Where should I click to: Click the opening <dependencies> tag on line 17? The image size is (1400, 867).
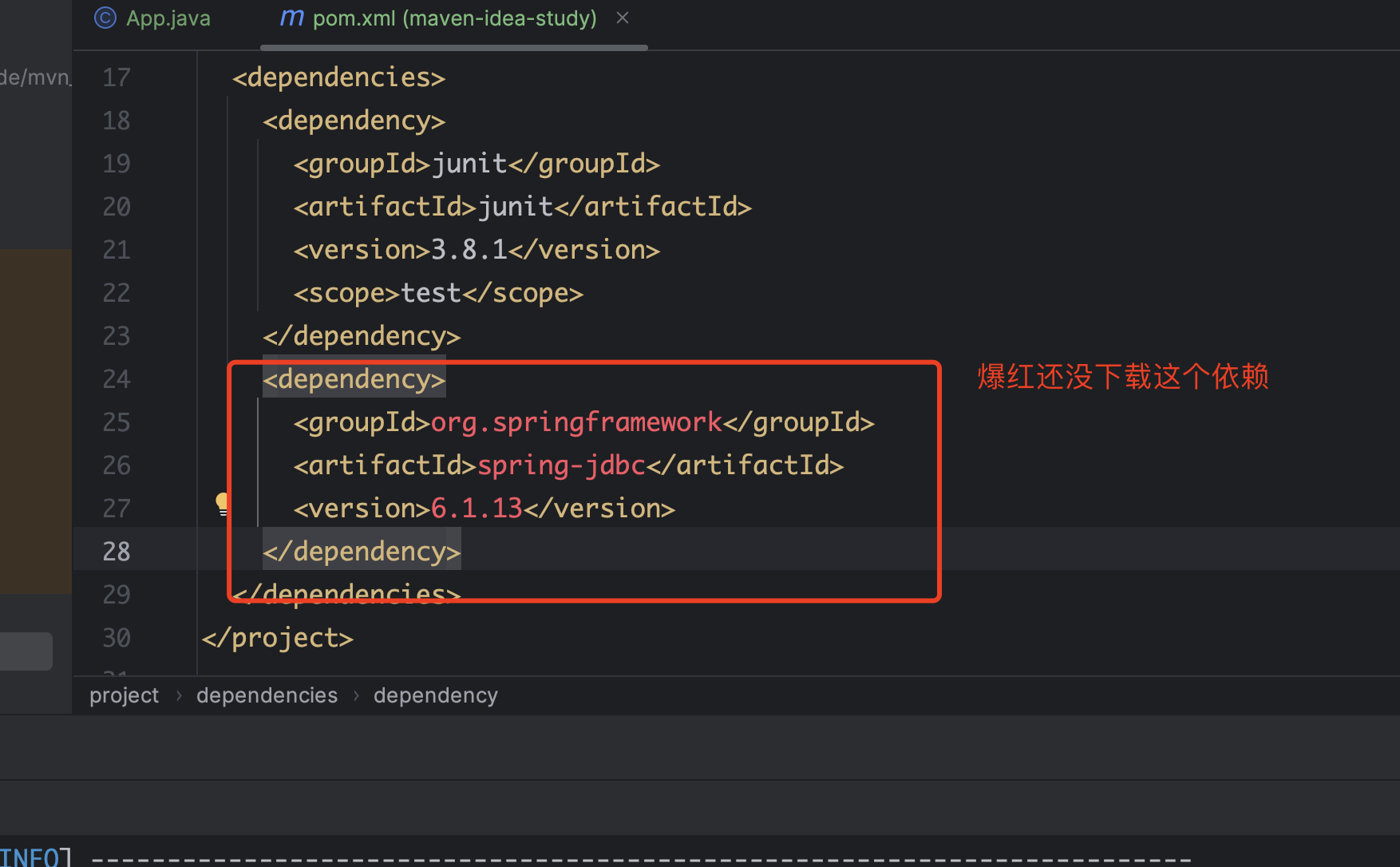click(x=338, y=77)
